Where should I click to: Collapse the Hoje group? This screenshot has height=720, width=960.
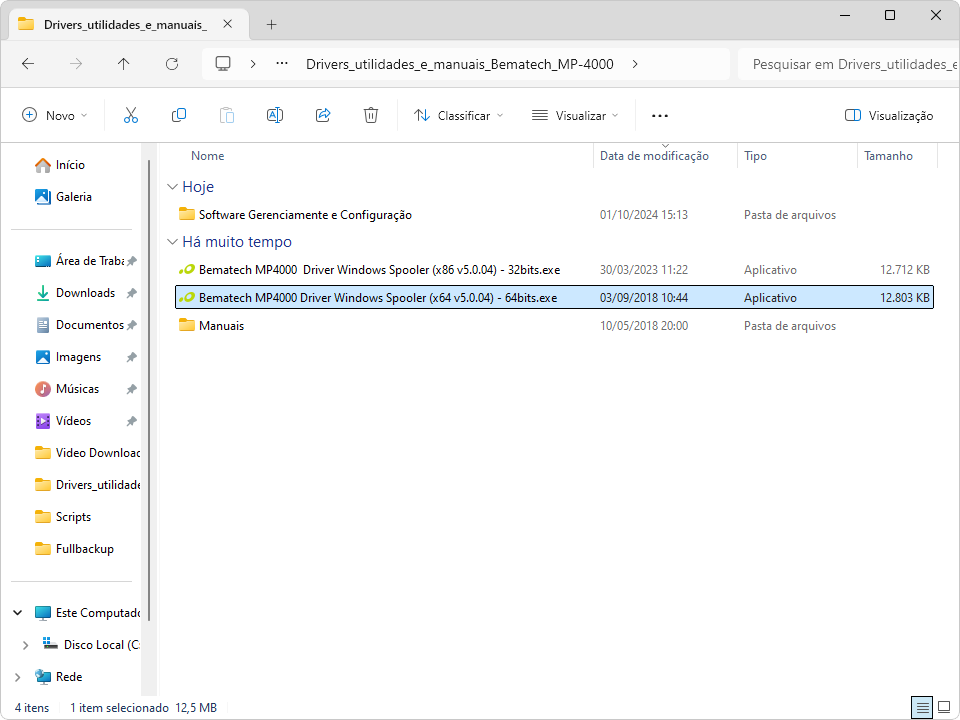[x=173, y=187]
